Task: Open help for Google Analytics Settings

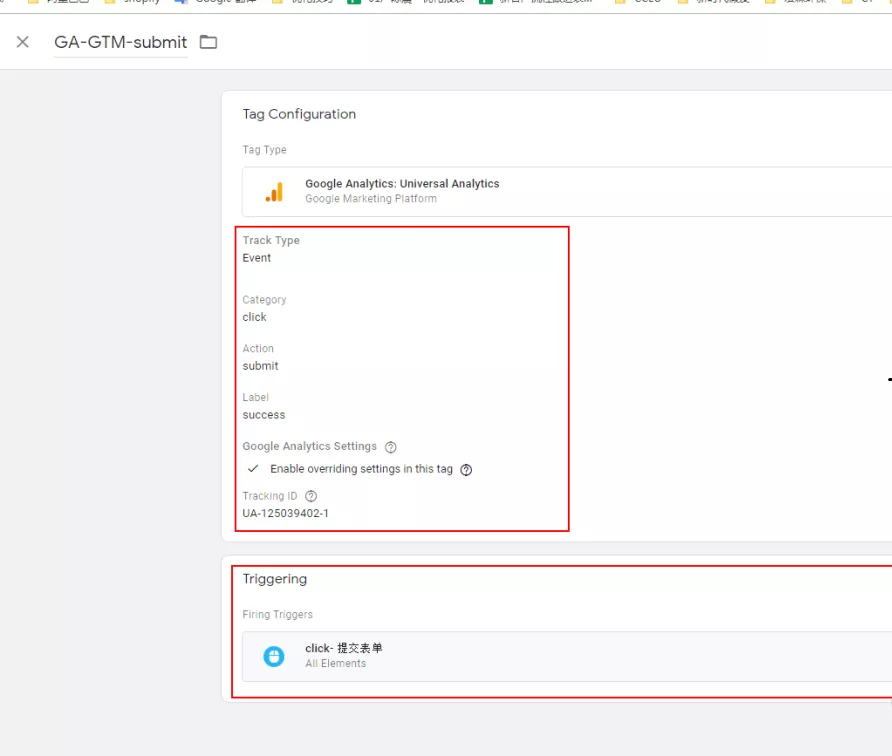Action: pyautogui.click(x=391, y=447)
